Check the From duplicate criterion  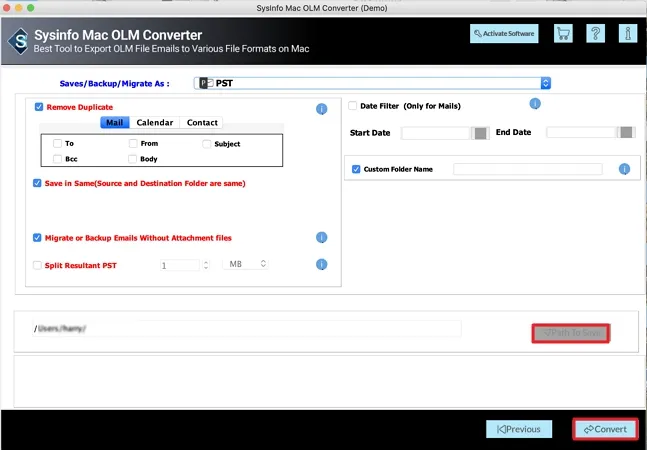(x=133, y=143)
